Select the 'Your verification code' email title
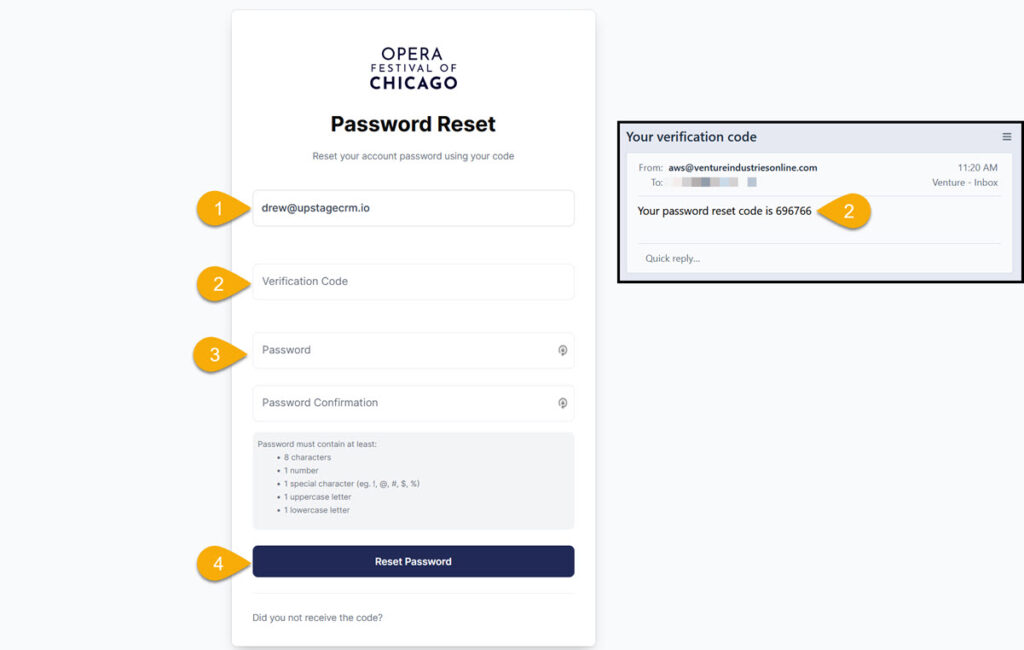The height and width of the screenshot is (650, 1024). coord(691,137)
